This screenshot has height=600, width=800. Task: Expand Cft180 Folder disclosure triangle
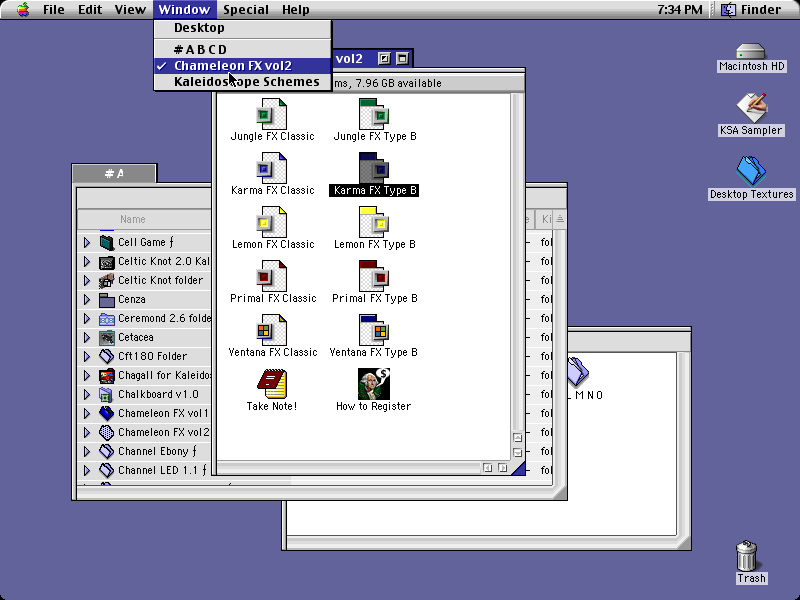(x=87, y=357)
